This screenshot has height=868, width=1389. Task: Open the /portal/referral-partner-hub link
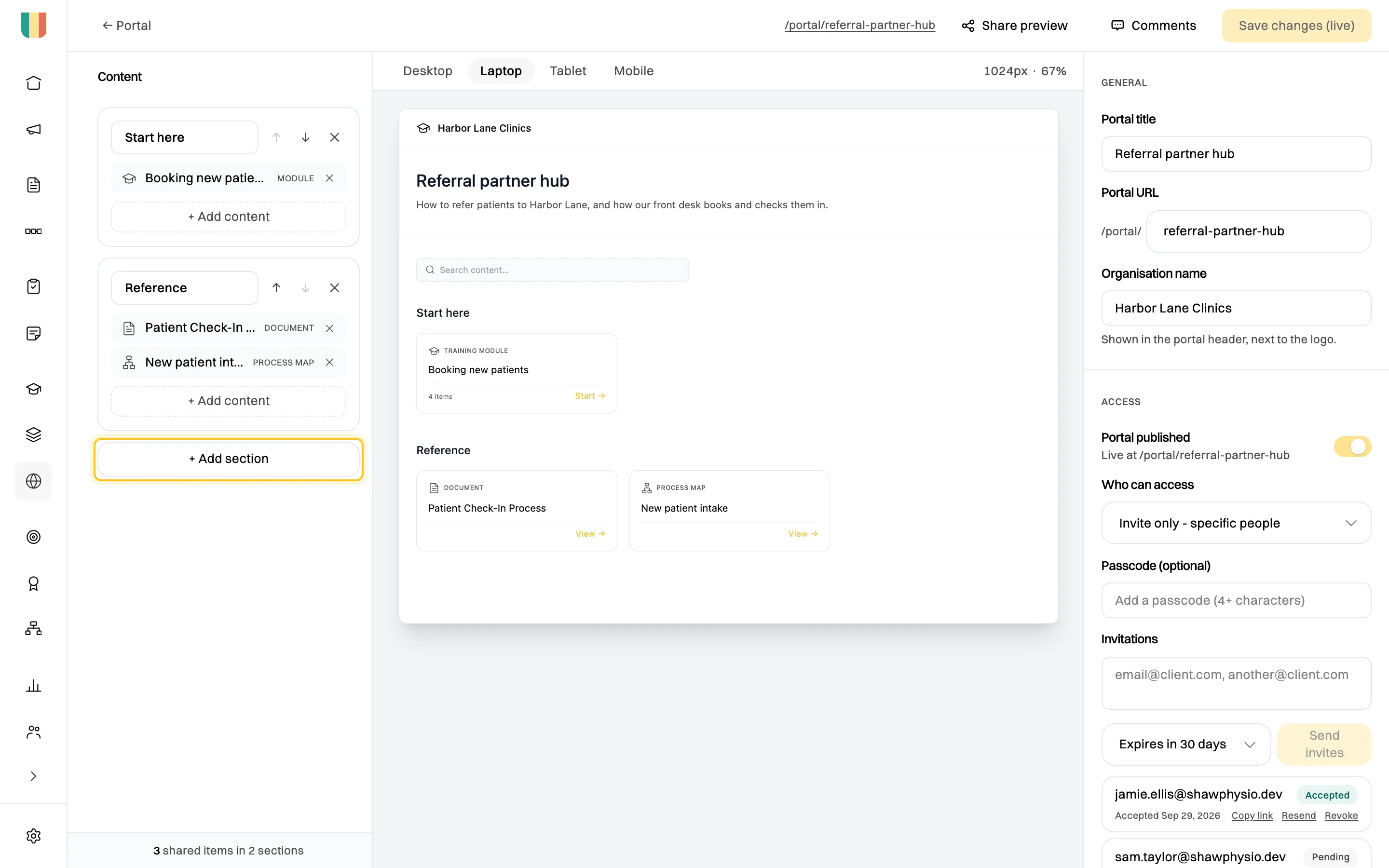859,25
